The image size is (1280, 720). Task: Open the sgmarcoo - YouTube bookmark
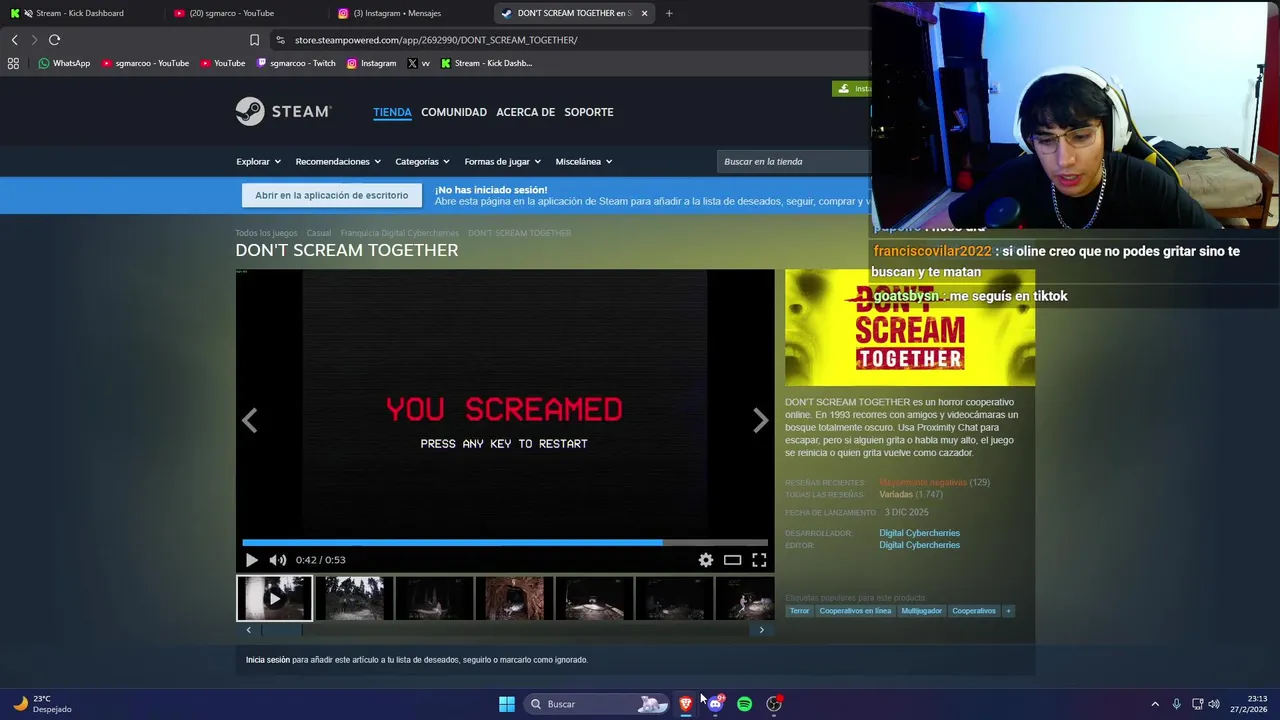145,63
